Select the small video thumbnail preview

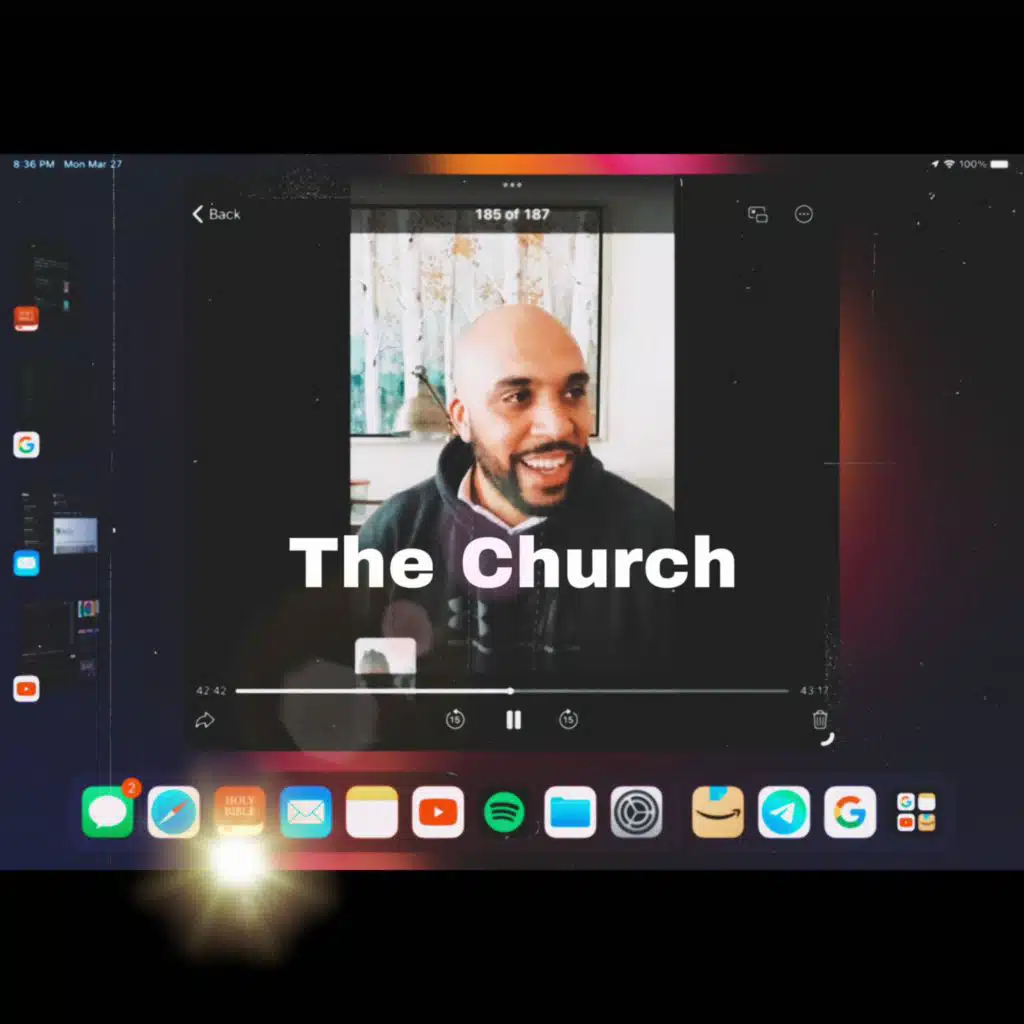coord(385,660)
